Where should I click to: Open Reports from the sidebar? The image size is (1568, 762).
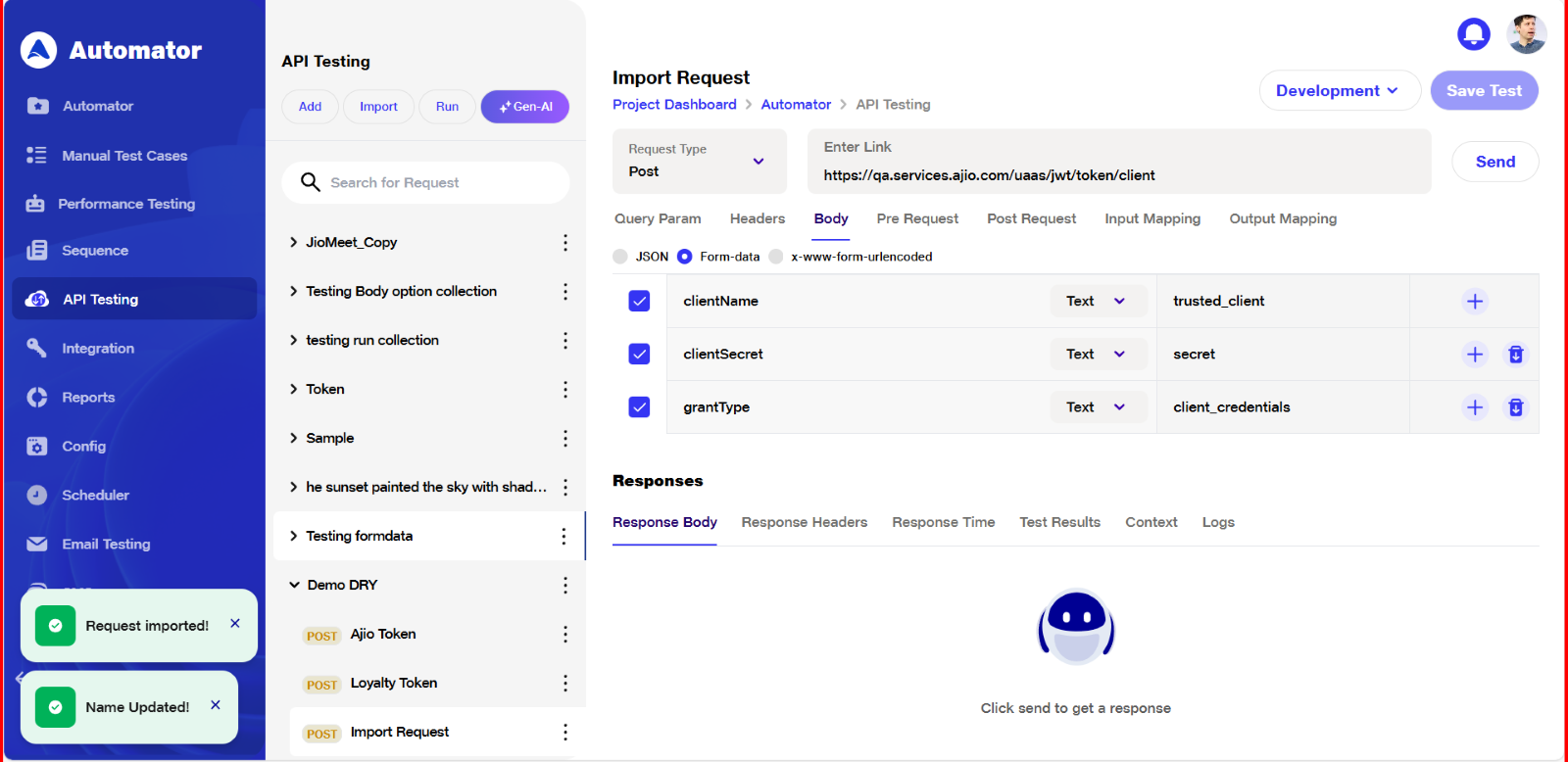click(88, 398)
